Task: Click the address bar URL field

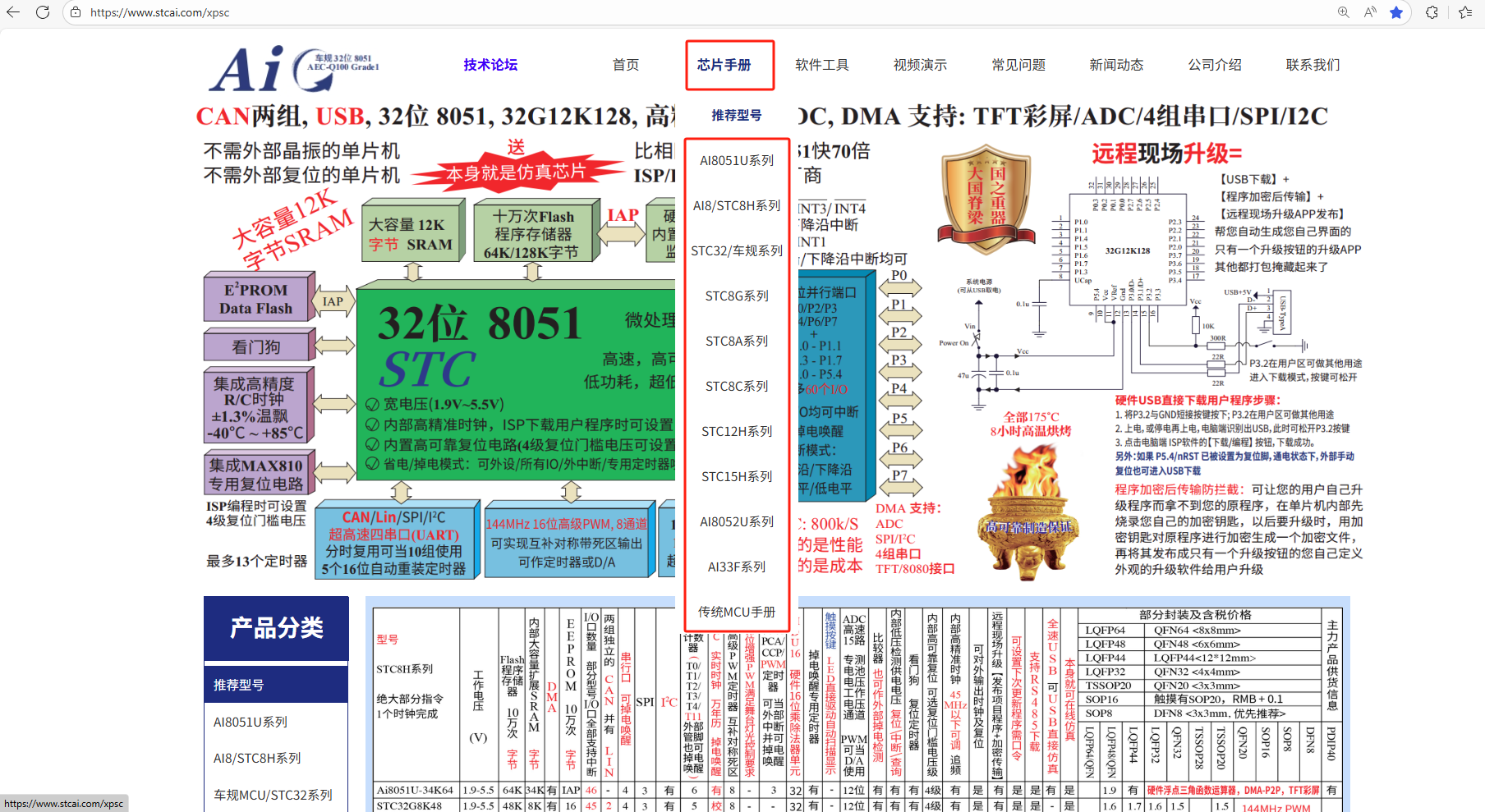Action: (698, 12)
